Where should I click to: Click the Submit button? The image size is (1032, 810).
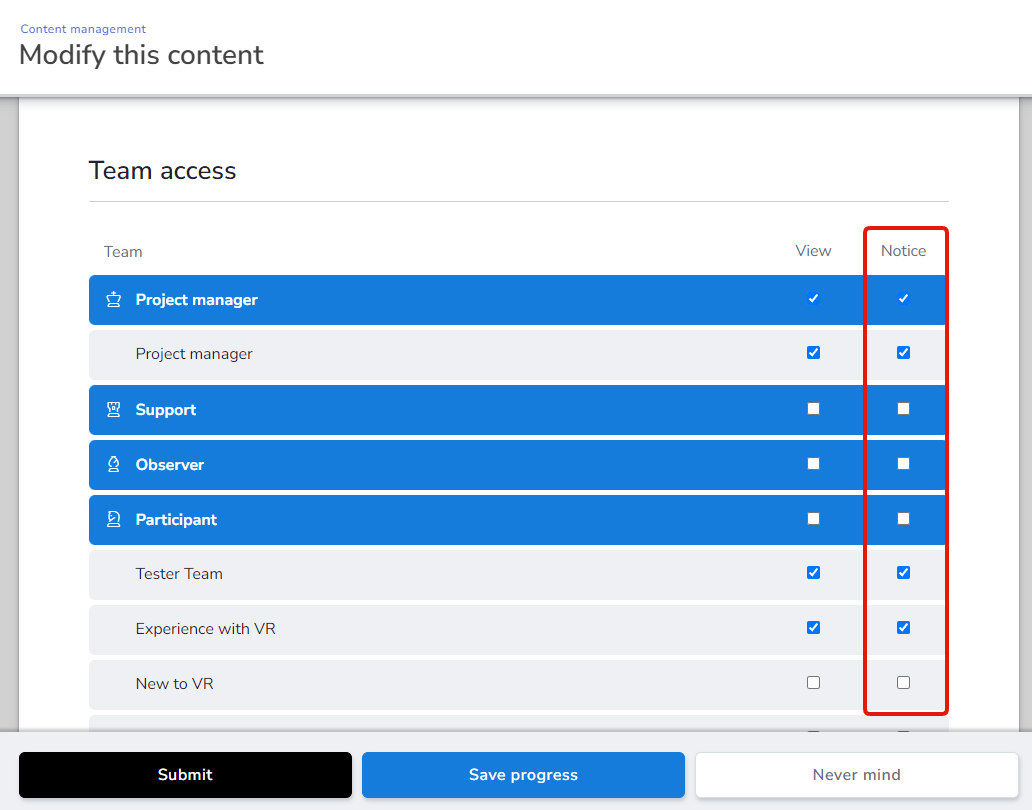click(x=185, y=774)
